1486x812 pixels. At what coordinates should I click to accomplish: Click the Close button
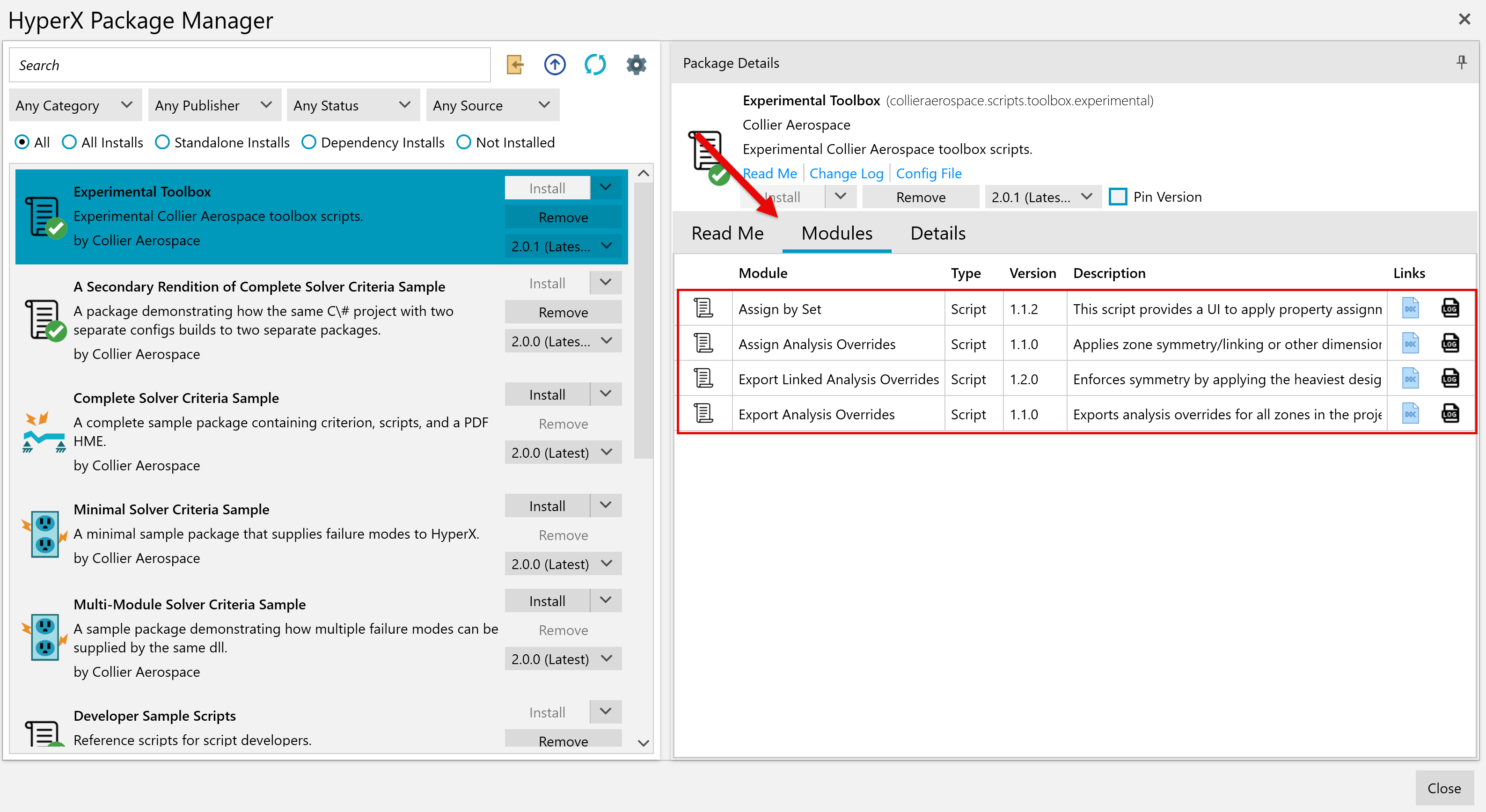pos(1444,788)
